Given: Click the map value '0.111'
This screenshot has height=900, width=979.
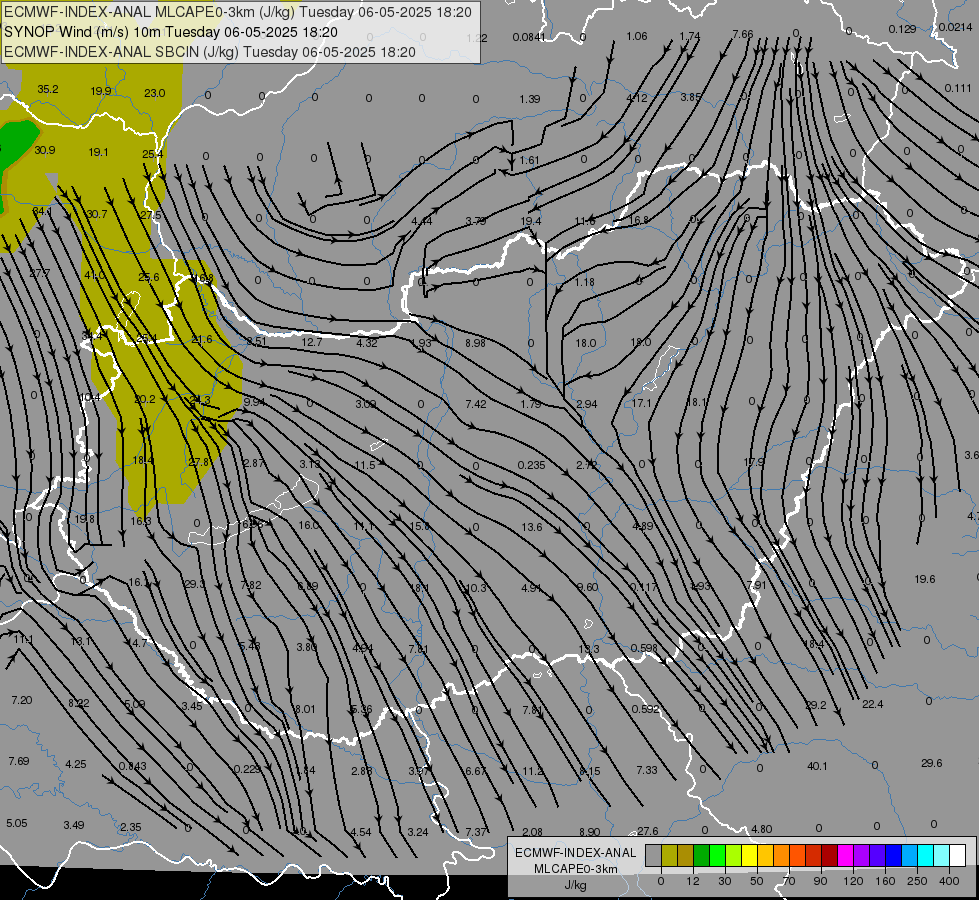Looking at the screenshot, I should tap(957, 88).
